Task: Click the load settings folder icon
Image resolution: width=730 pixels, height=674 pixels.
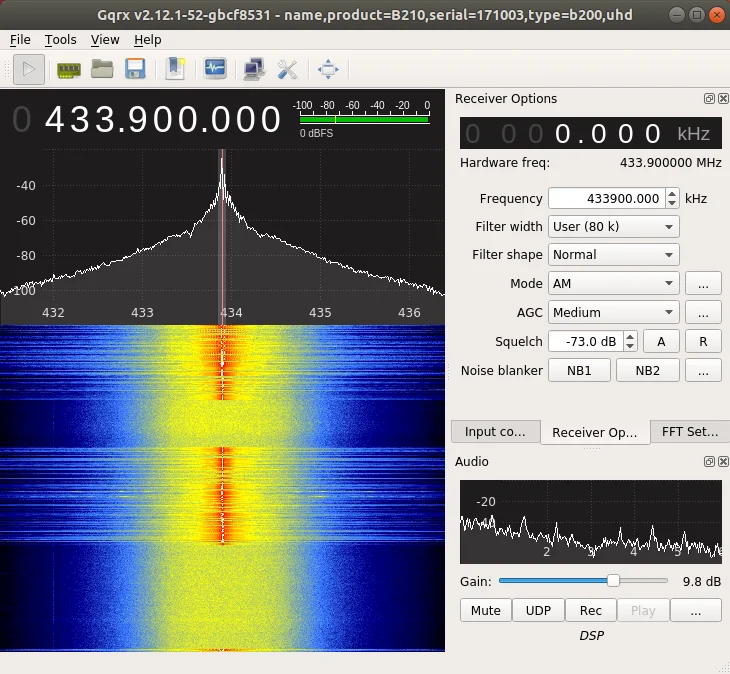Action: pos(101,69)
